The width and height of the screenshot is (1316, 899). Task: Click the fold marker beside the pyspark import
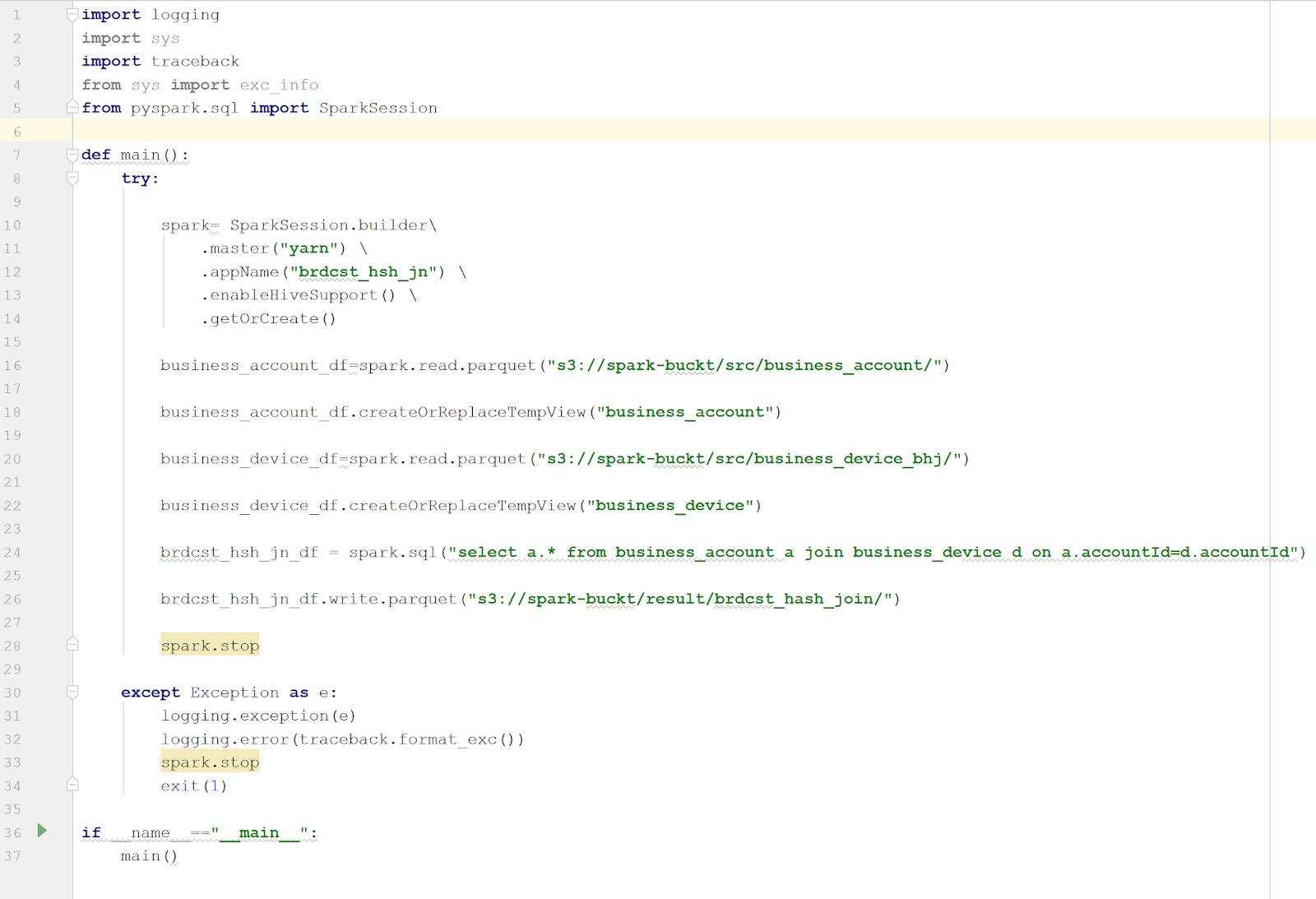[72, 105]
